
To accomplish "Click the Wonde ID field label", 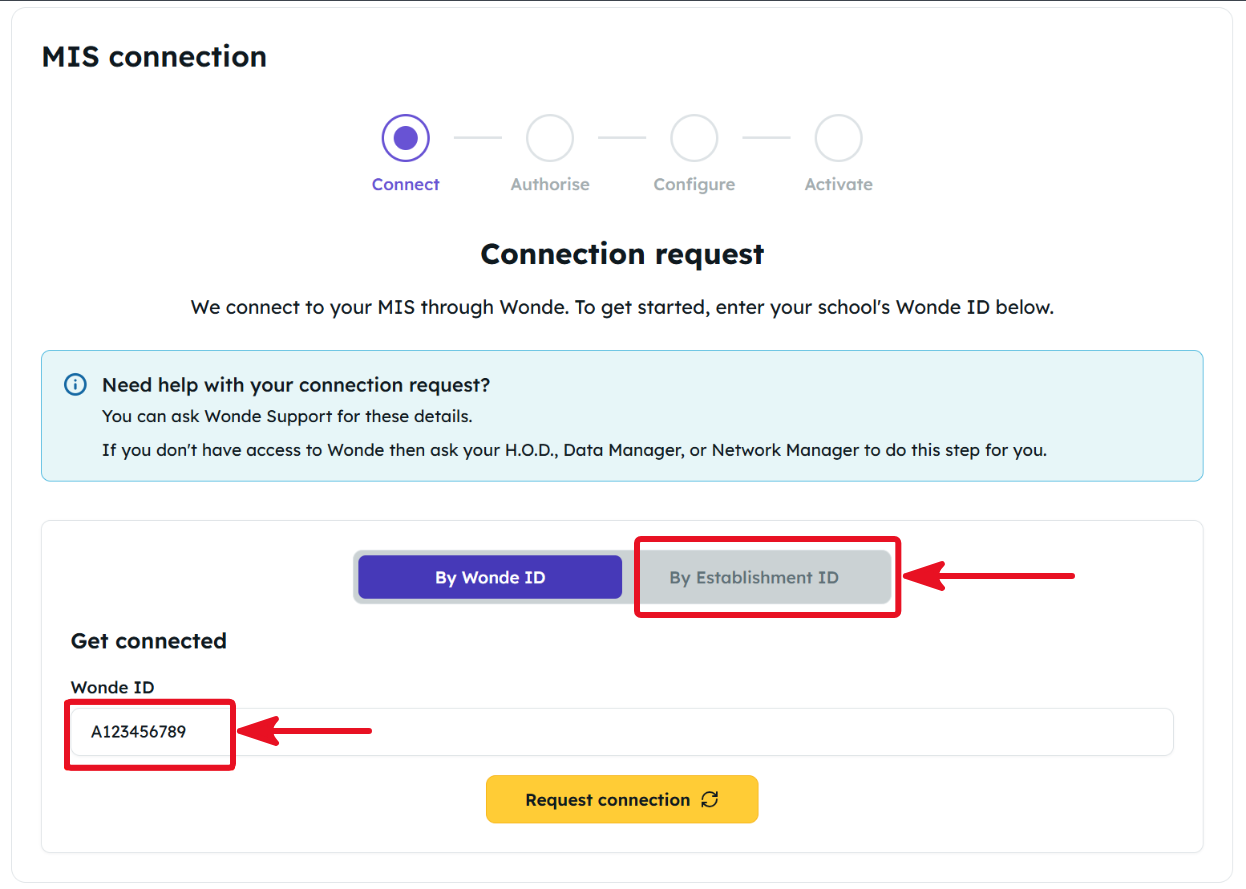I will point(112,687).
